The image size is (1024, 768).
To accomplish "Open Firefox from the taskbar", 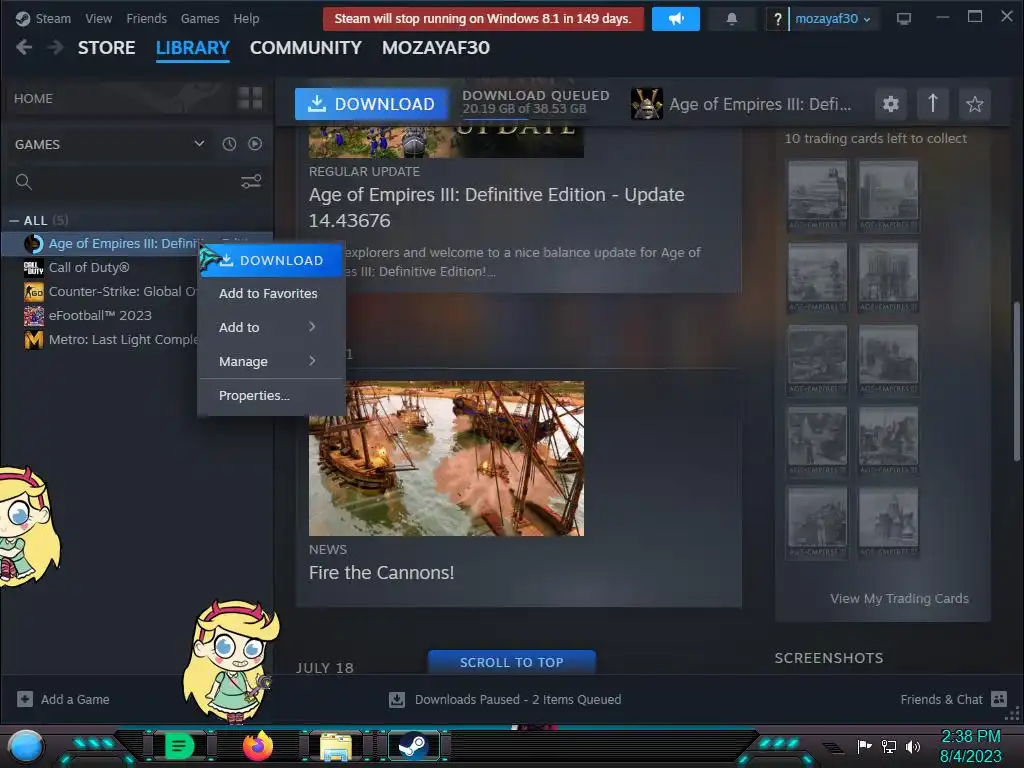I will [x=257, y=745].
